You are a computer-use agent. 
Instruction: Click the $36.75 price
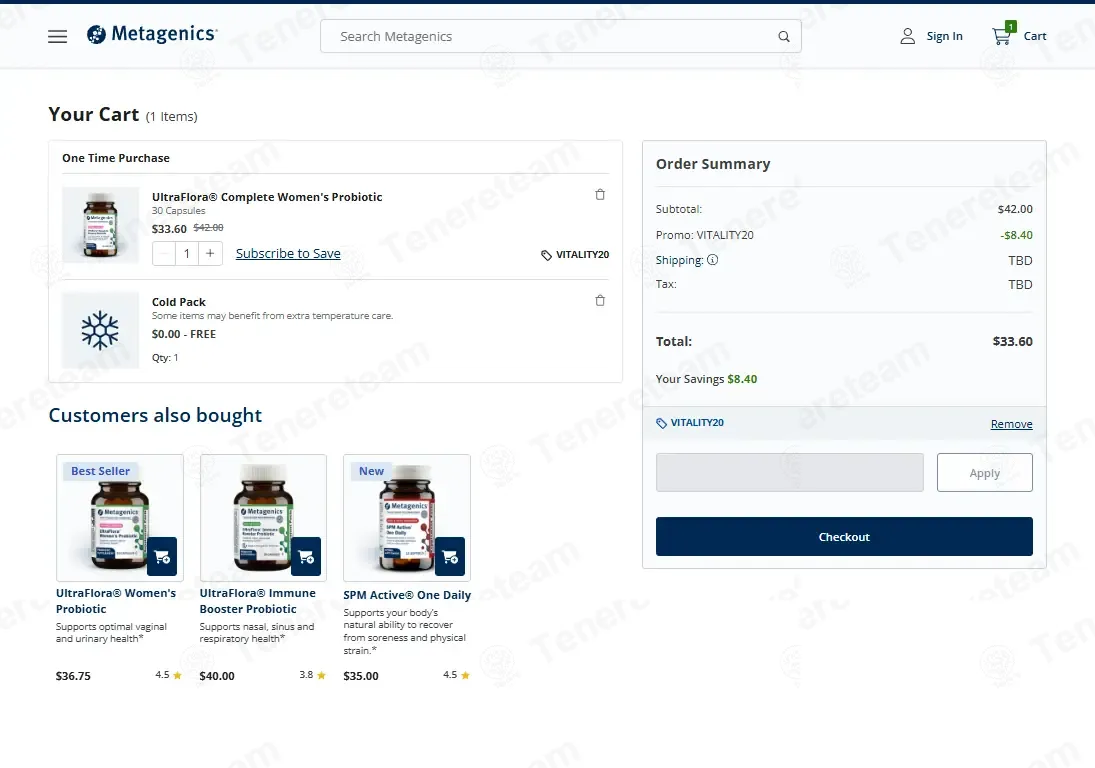[x=73, y=676]
